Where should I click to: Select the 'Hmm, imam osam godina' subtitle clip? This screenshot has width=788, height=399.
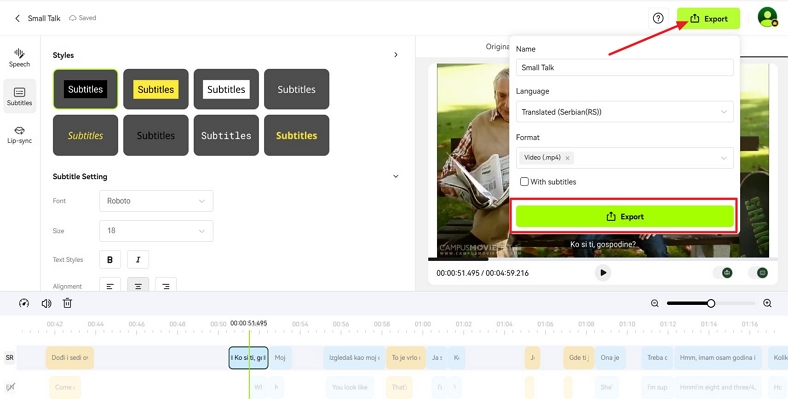(x=718, y=358)
